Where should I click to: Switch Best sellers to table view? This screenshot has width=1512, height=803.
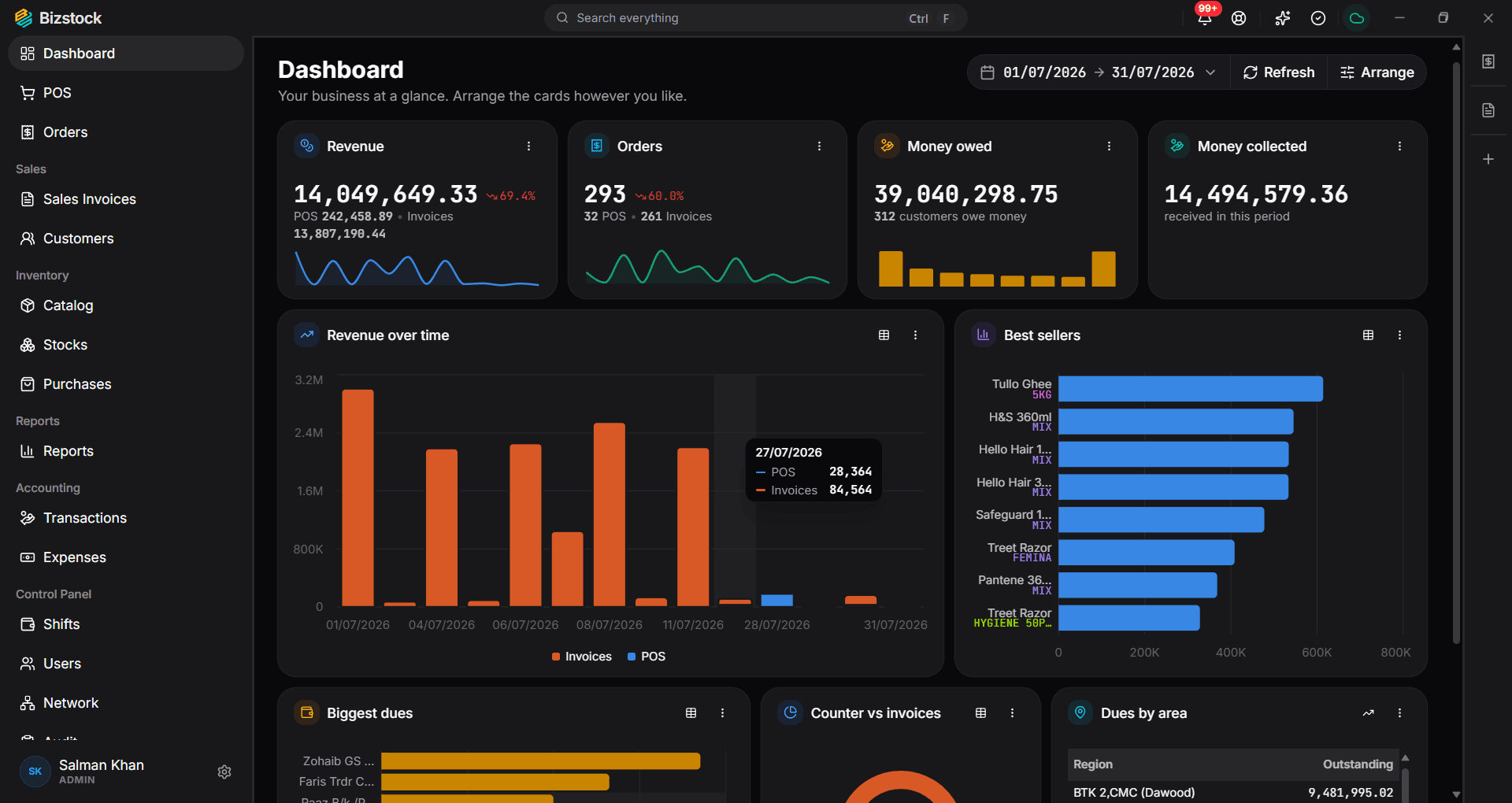click(1368, 335)
